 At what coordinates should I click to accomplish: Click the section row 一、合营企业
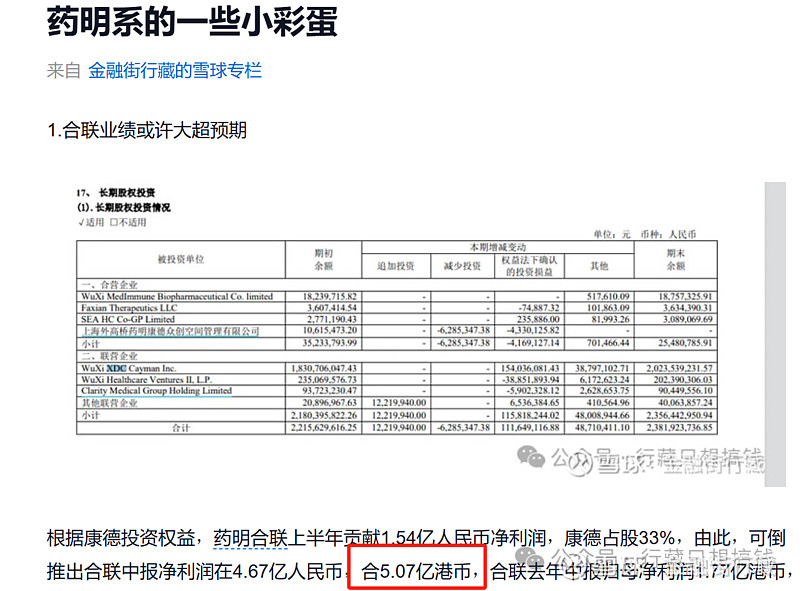[110, 285]
